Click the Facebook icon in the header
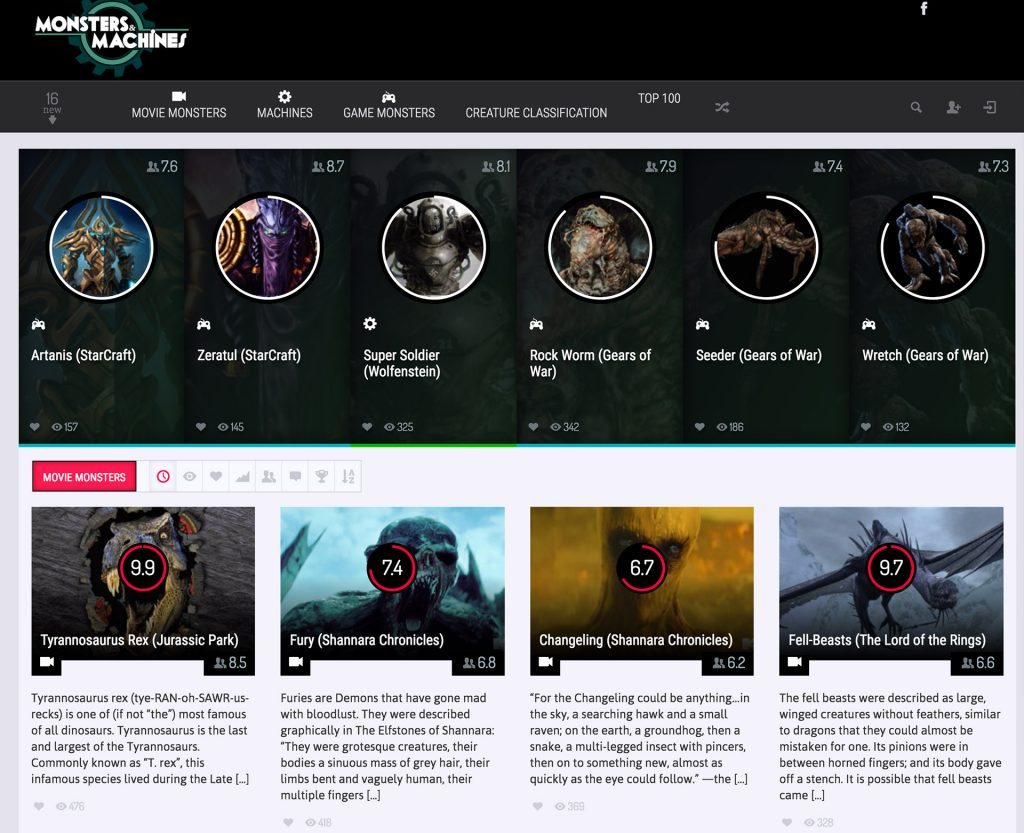The image size is (1024, 833). tap(924, 9)
